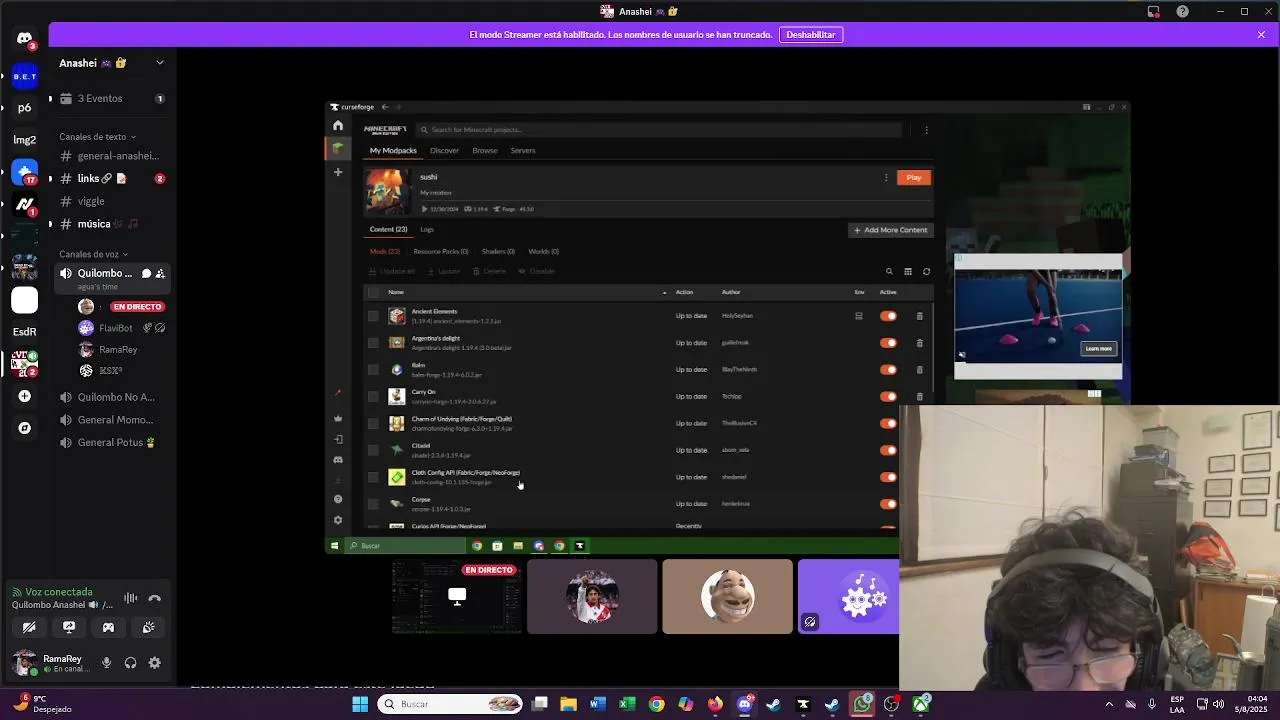
Task: Check the Corpse mod checkbox
Action: point(373,503)
